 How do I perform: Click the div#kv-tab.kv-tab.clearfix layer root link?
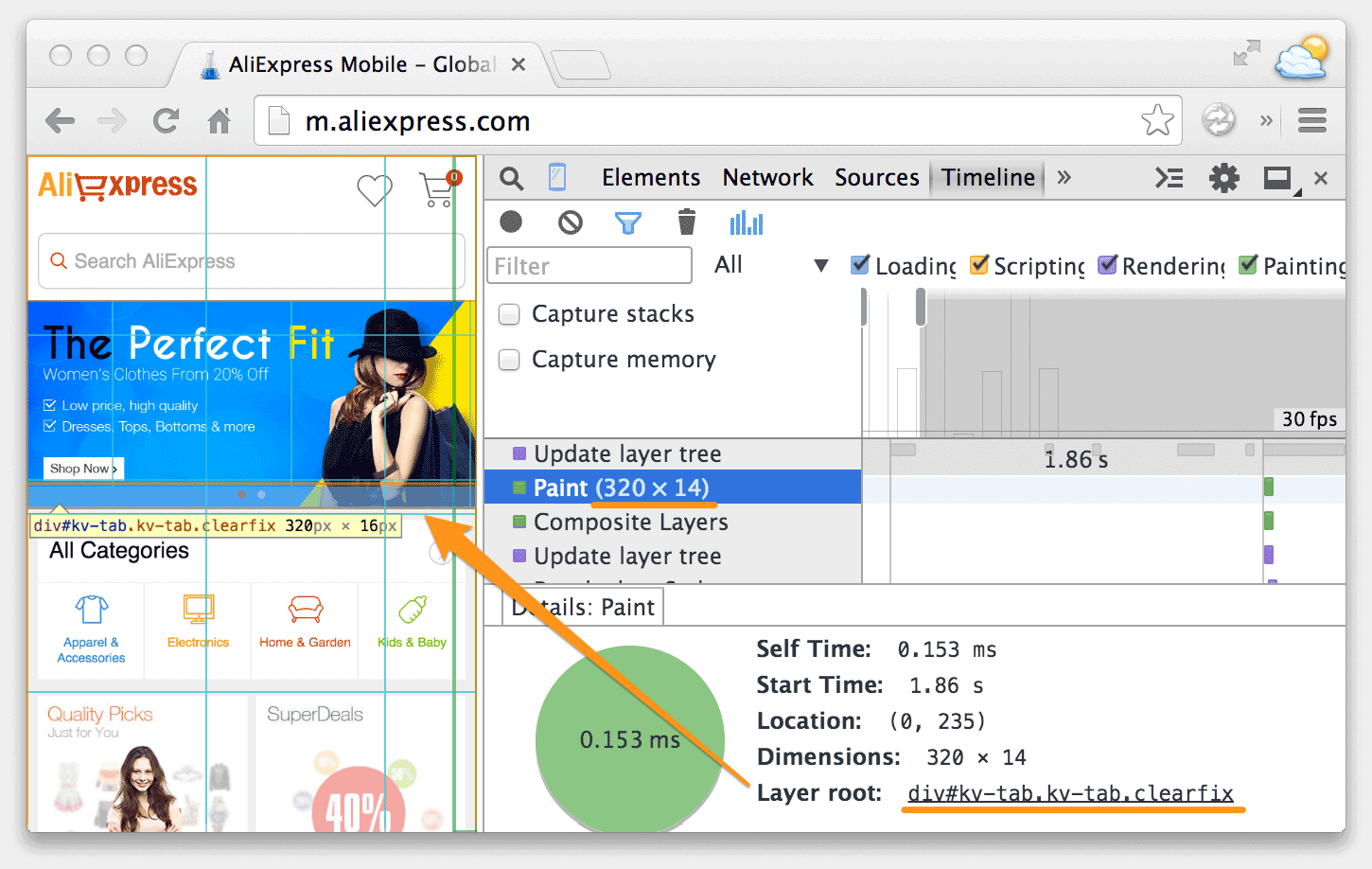[1070, 793]
